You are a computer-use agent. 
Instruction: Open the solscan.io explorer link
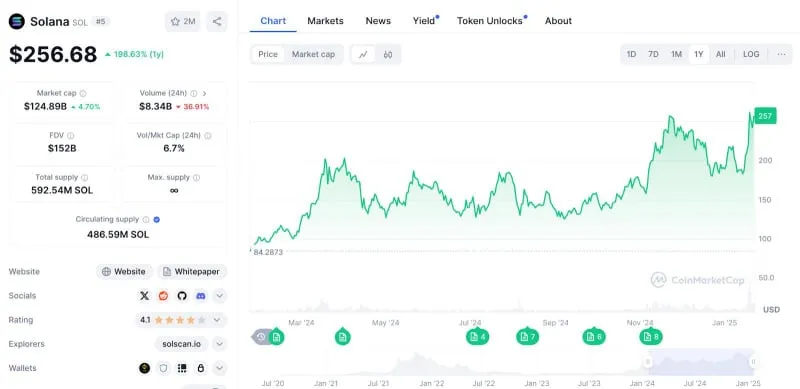click(182, 344)
